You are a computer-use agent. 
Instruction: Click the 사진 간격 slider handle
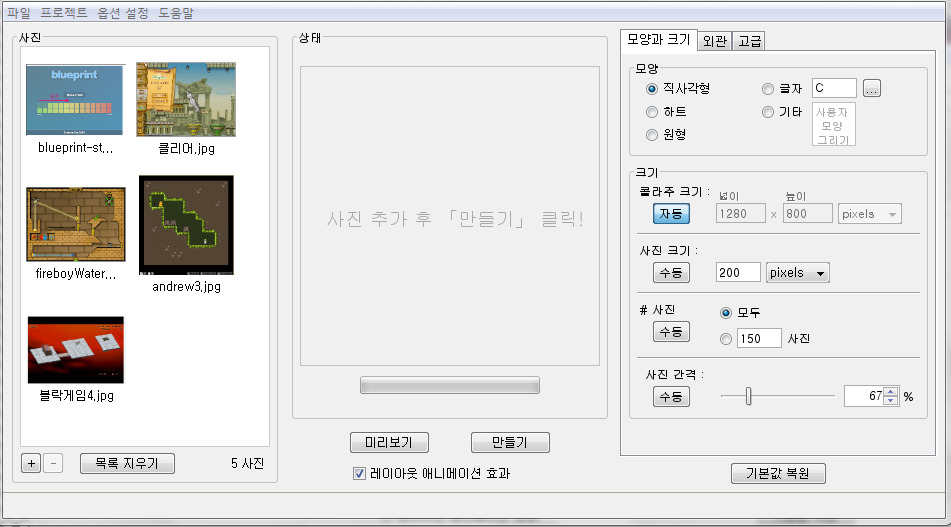pyautogui.click(x=748, y=396)
